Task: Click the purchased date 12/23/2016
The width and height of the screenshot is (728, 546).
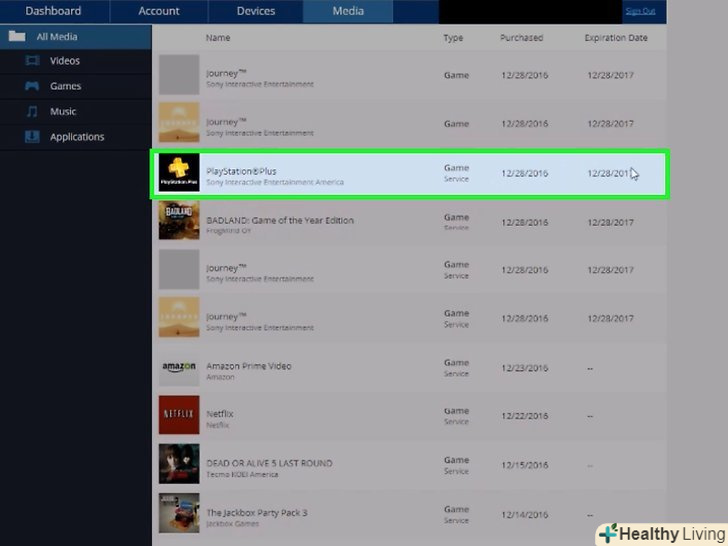Action: 525,368
